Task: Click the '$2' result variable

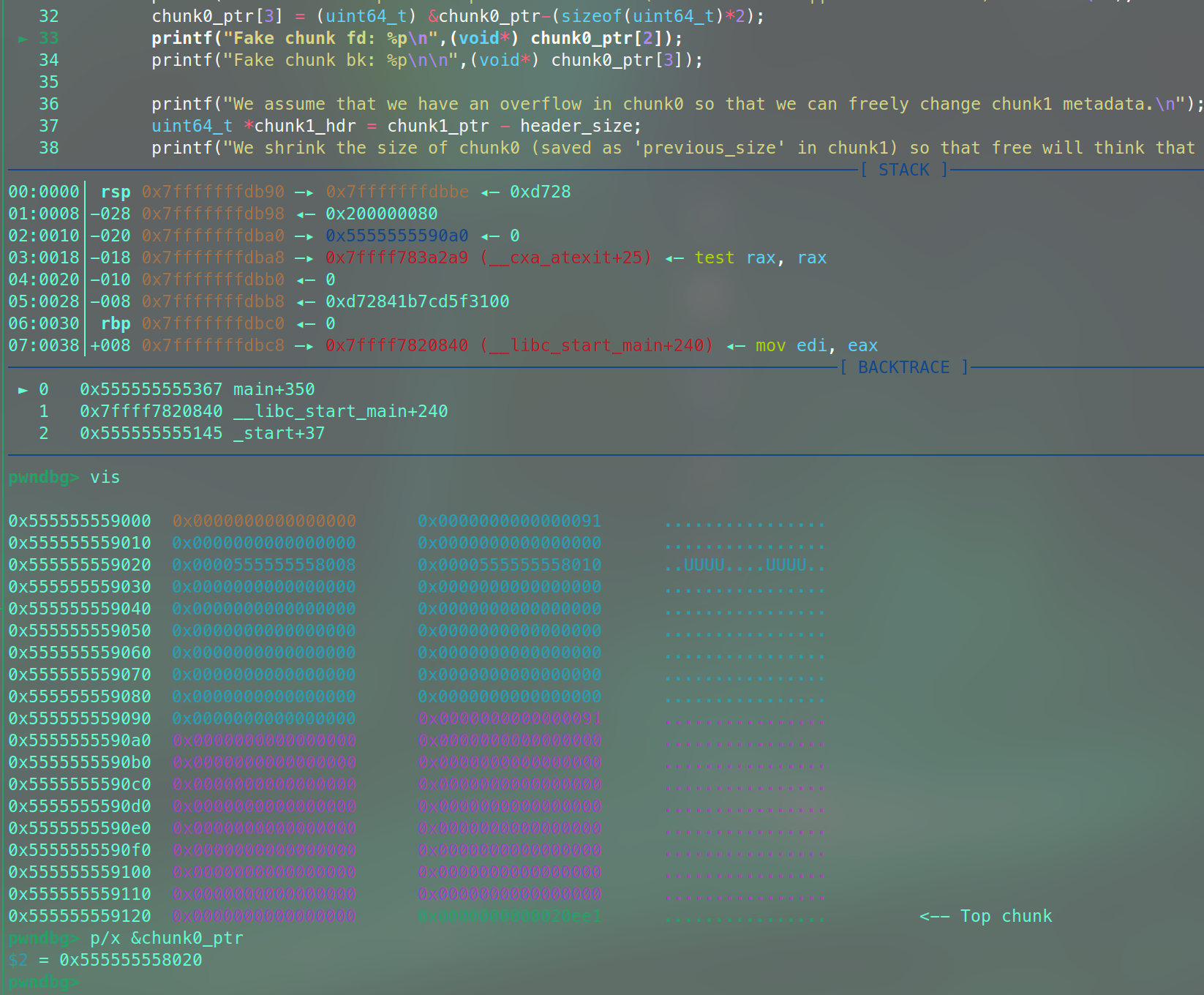Action: click(18, 960)
